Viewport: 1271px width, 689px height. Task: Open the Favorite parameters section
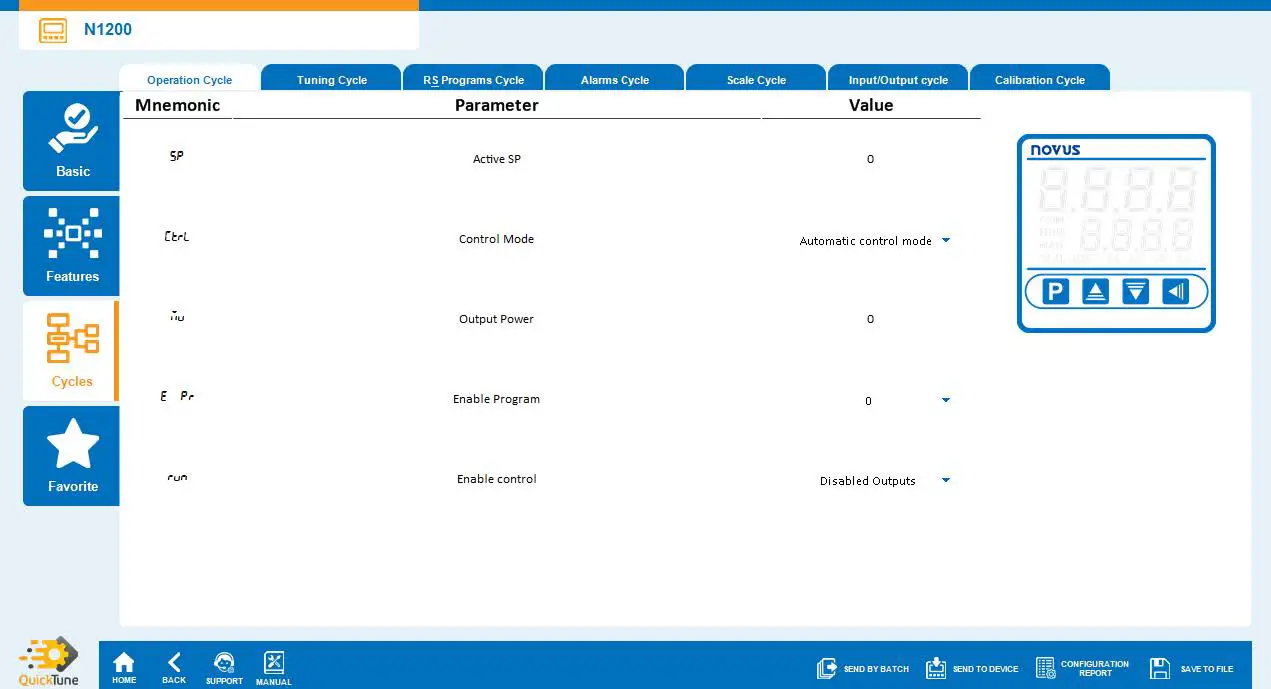(x=71, y=455)
